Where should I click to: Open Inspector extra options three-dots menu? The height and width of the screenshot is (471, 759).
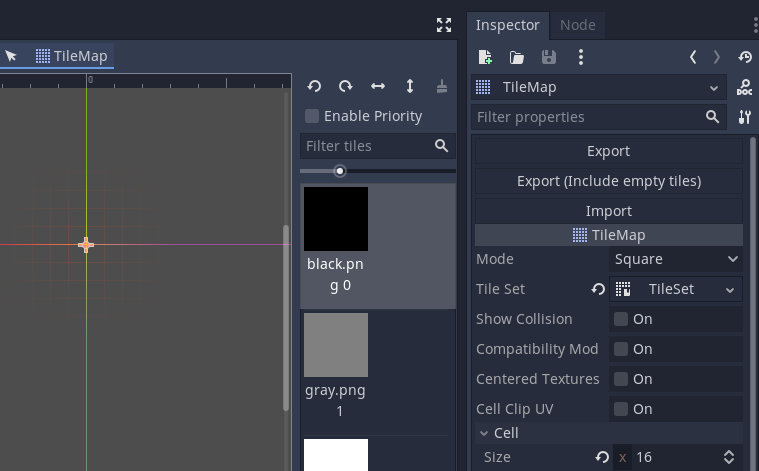pyautogui.click(x=580, y=57)
